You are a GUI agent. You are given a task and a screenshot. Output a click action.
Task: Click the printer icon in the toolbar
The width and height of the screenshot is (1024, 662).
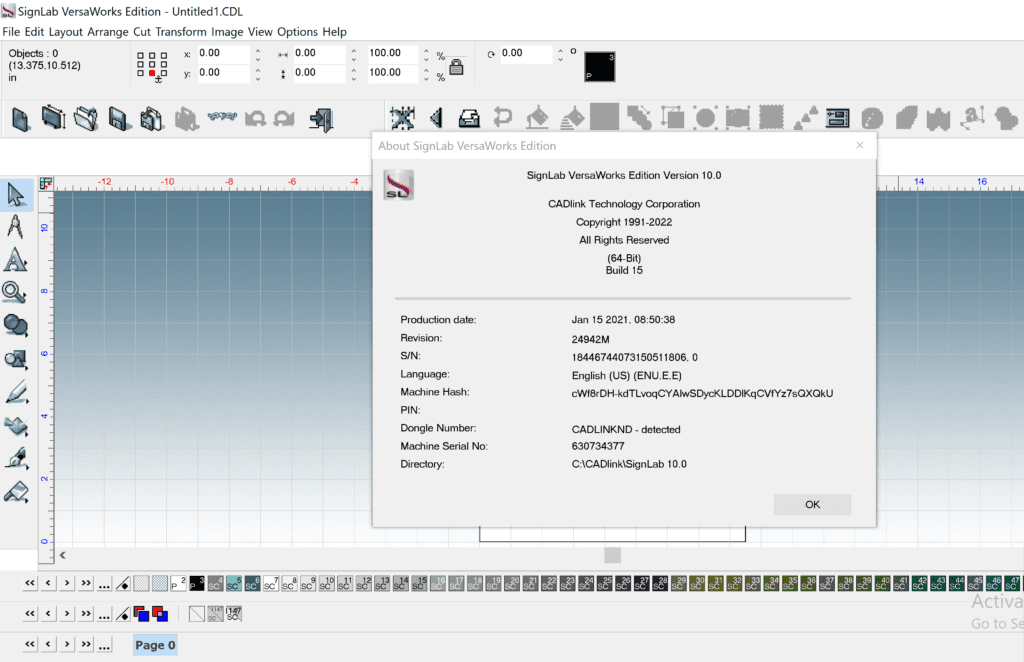[x=468, y=119]
